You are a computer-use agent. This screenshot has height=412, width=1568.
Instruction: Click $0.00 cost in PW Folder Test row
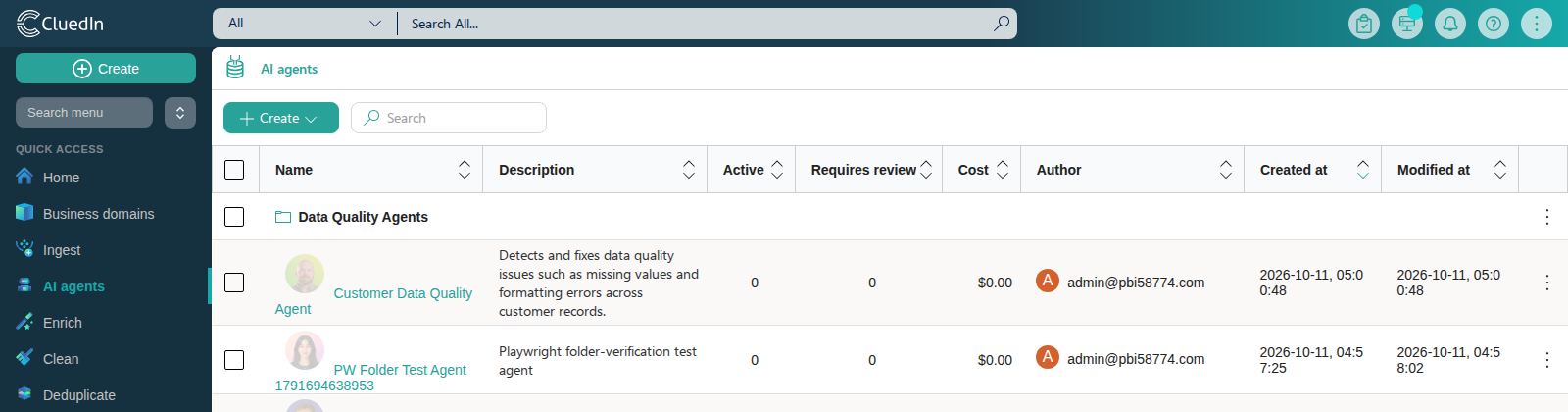coord(995,360)
